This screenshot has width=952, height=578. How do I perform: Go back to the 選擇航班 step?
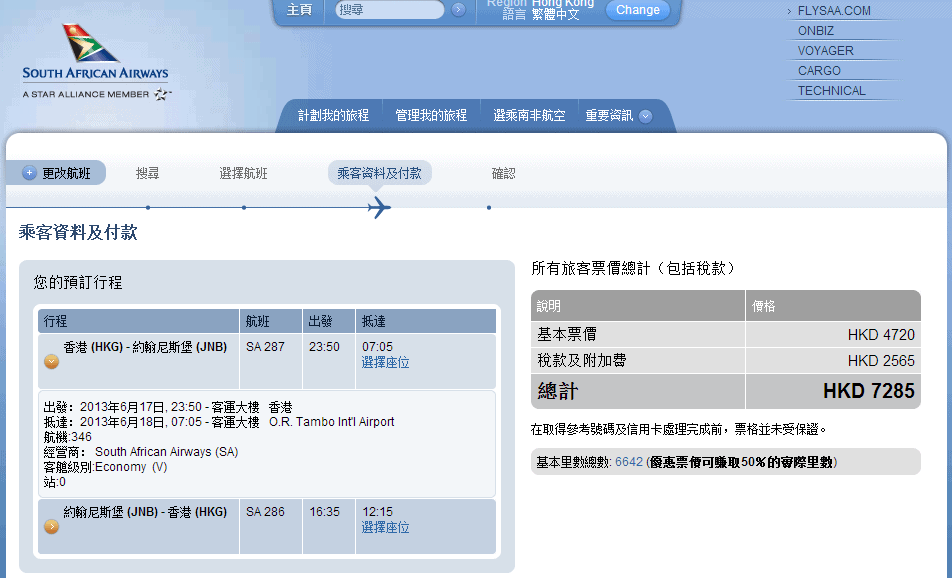[243, 173]
